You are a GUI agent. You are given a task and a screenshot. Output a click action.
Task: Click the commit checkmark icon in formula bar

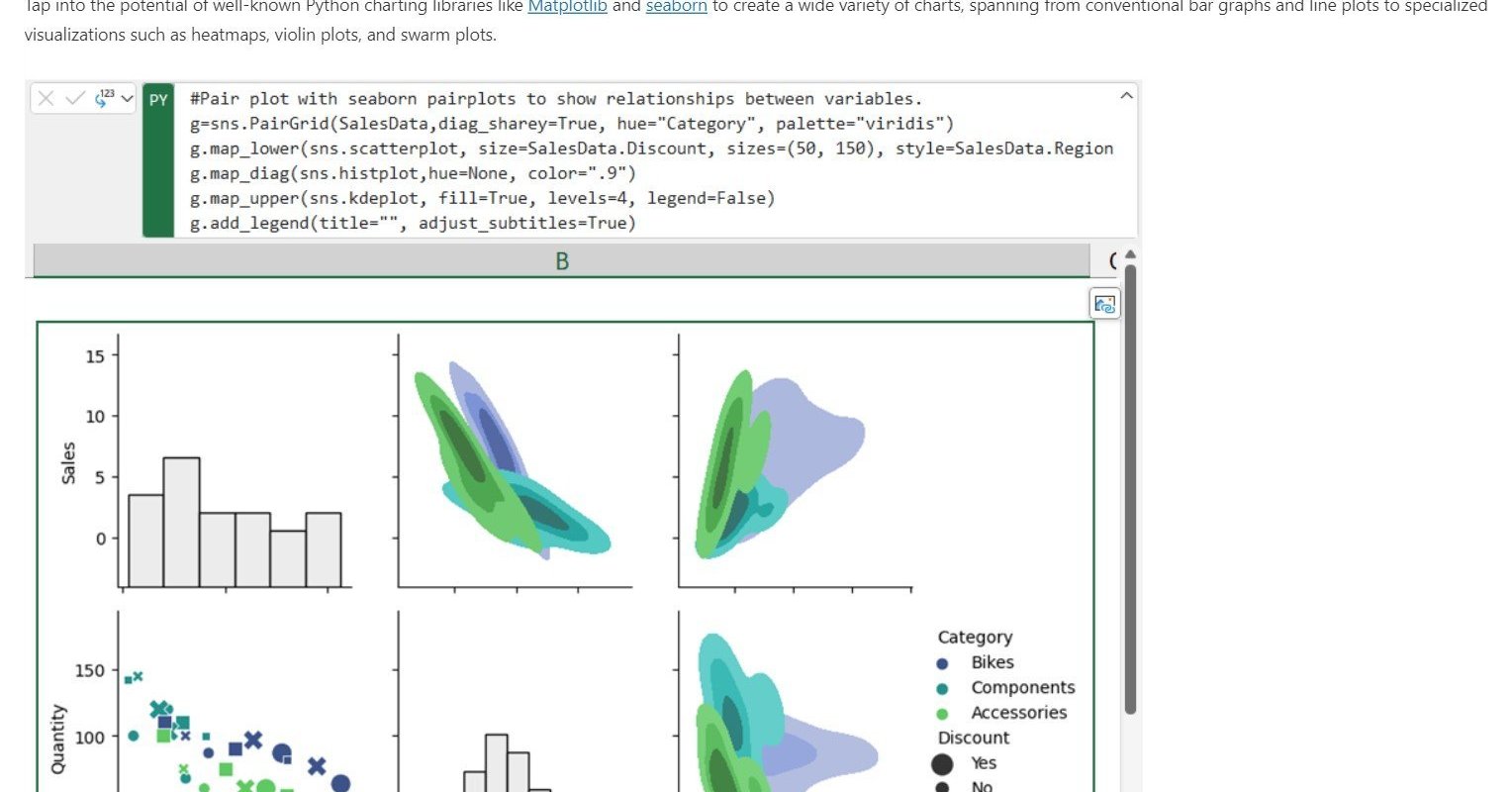75,98
